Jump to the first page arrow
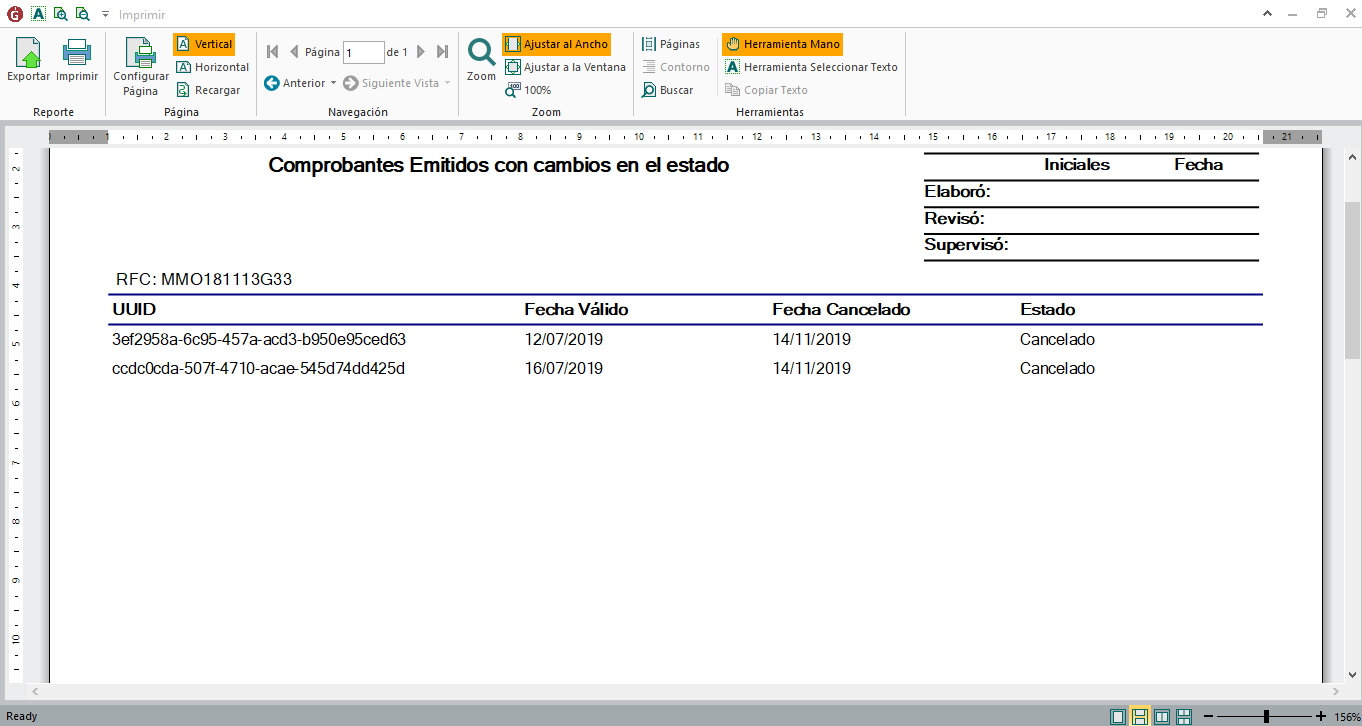 point(272,52)
